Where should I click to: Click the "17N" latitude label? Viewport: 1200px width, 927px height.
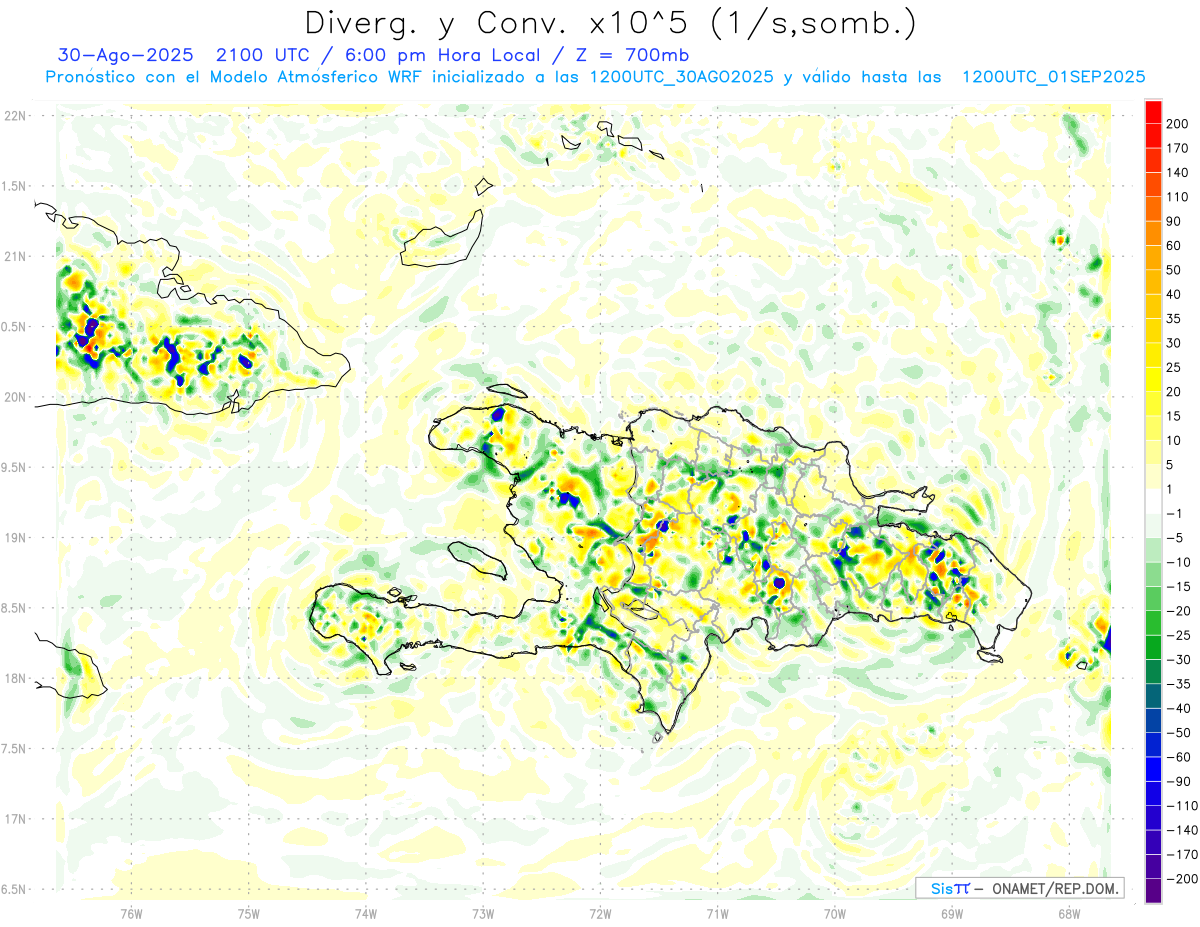pyautogui.click(x=14, y=819)
